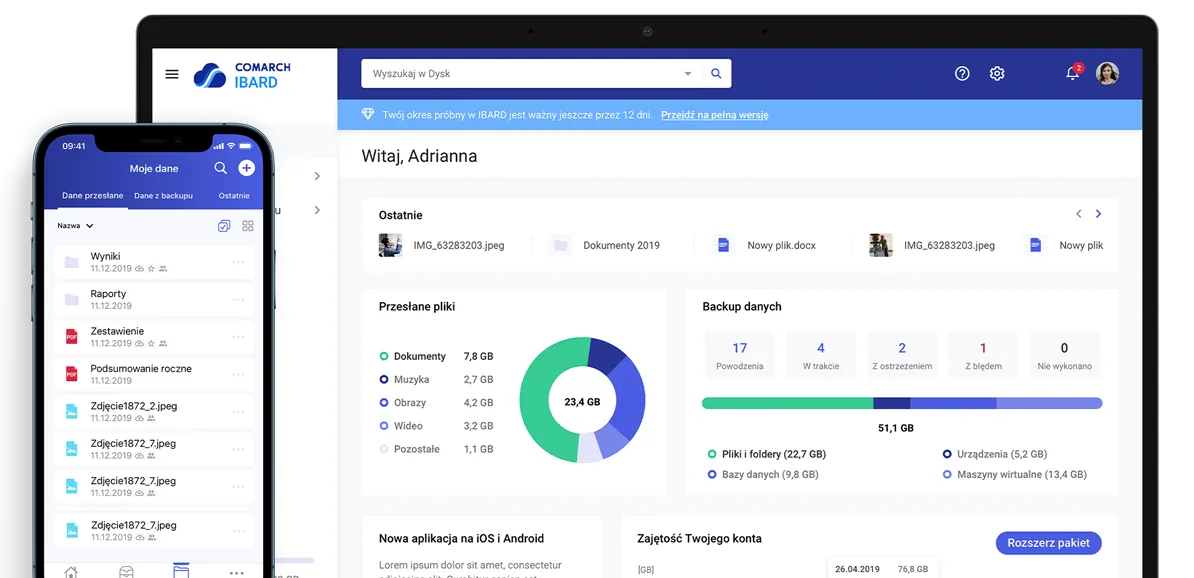Open more options for the Wyniki folder
This screenshot has height=578, width=1194.
click(238, 262)
